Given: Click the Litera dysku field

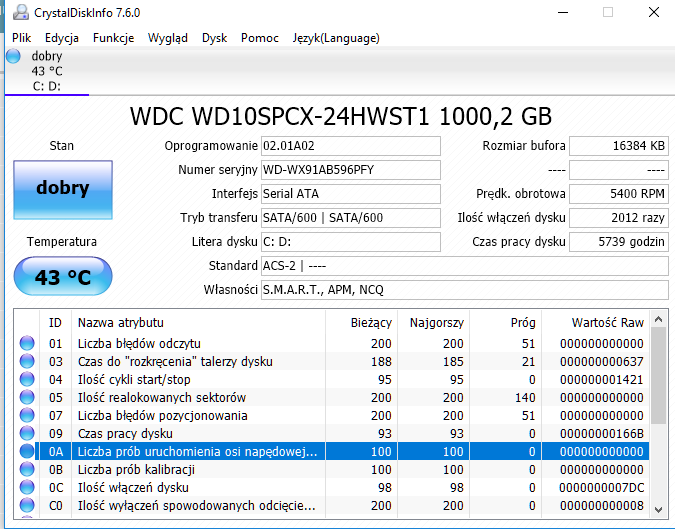Looking at the screenshot, I should click(x=351, y=242).
